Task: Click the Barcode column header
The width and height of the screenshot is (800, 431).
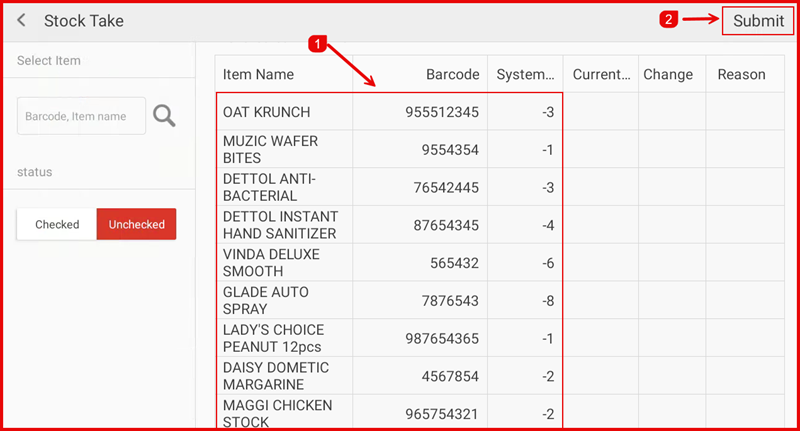Action: point(452,74)
